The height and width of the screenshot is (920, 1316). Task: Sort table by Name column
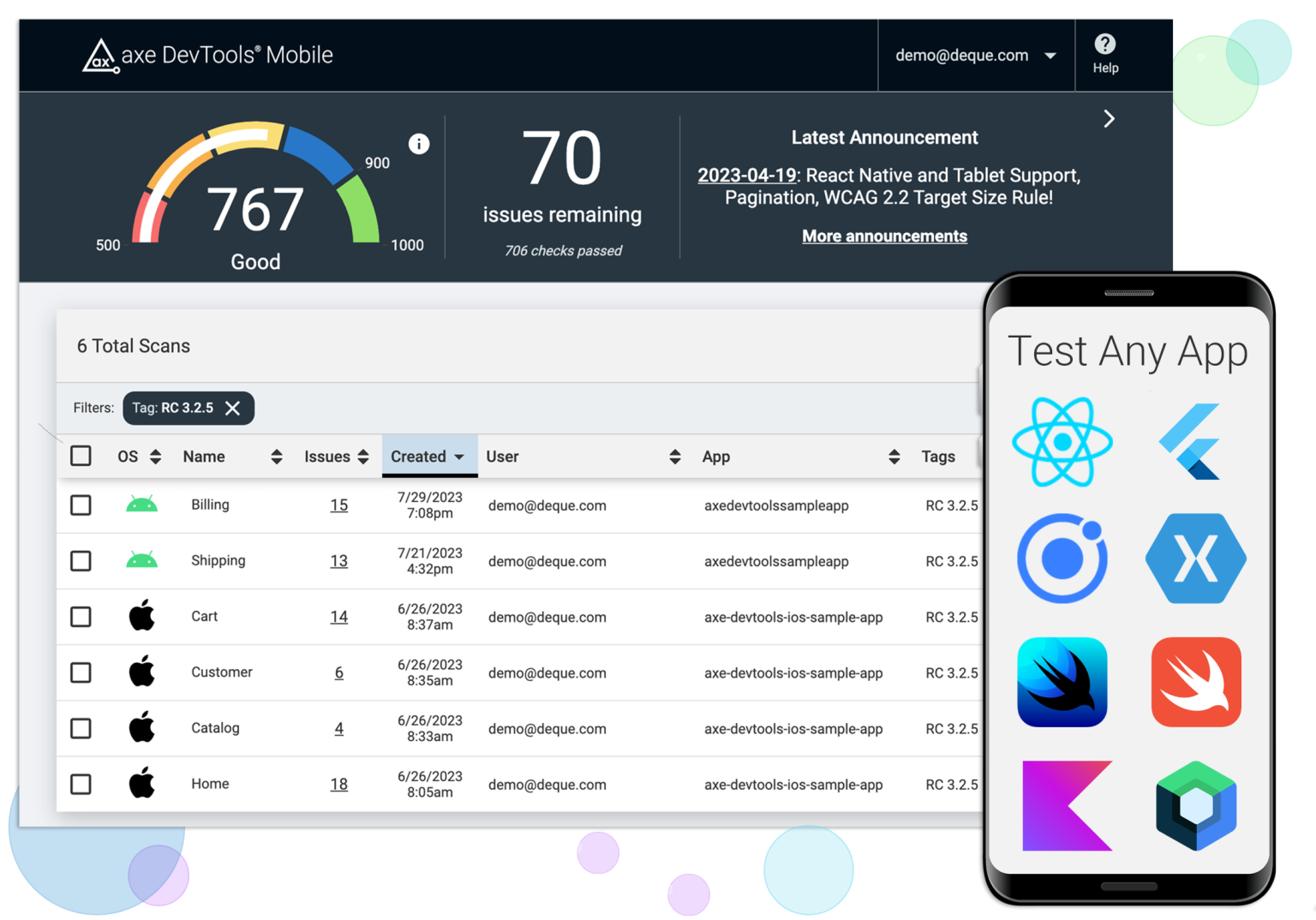(231, 457)
